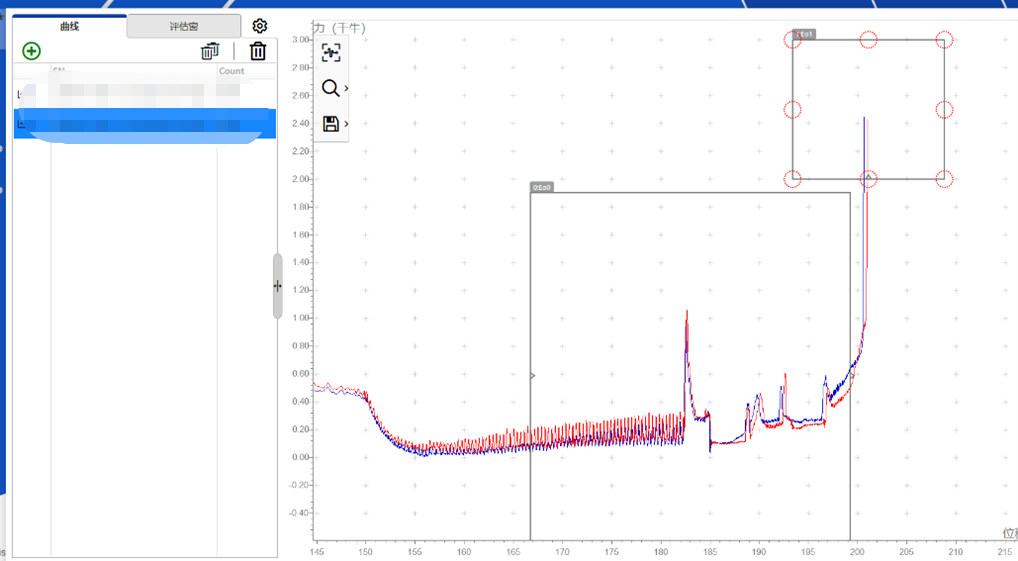Collapse the left panel using the splitter handle
This screenshot has height=561, width=1018.
coord(277,286)
